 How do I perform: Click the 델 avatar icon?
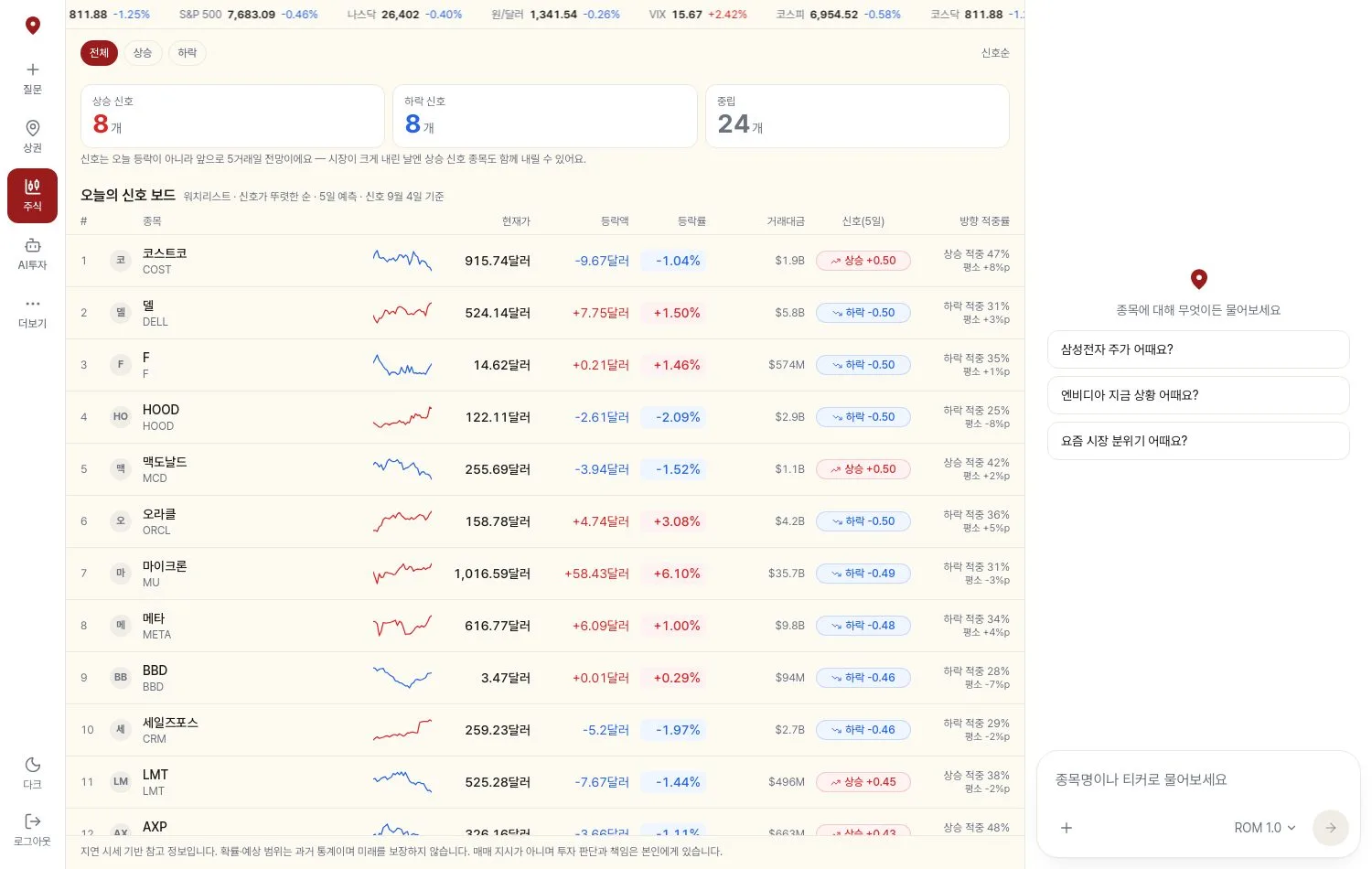[121, 313]
